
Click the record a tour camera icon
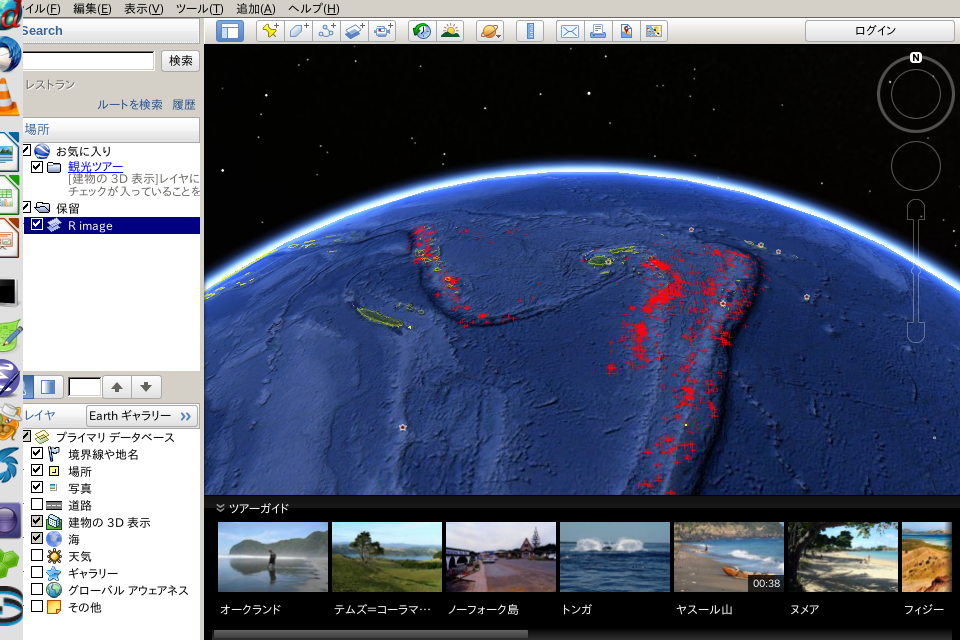pos(383,31)
